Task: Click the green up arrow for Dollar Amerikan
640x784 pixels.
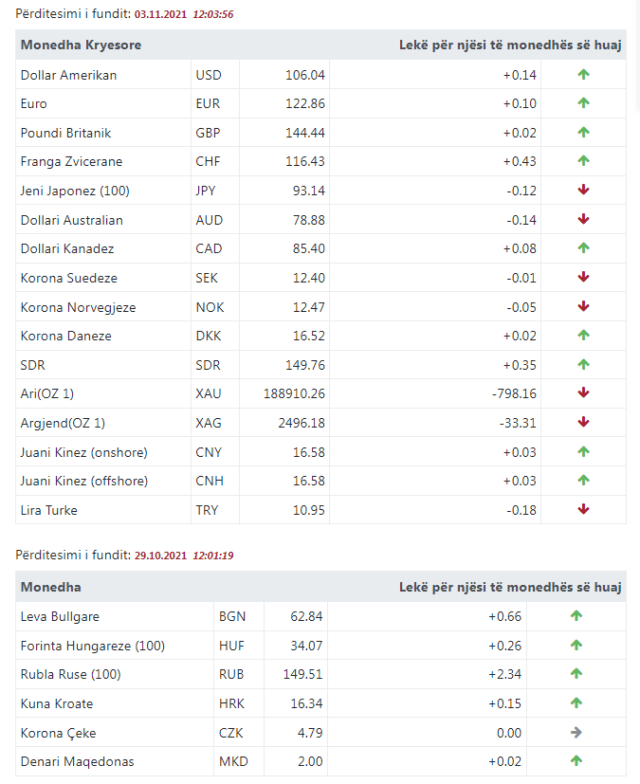Action: point(584,74)
